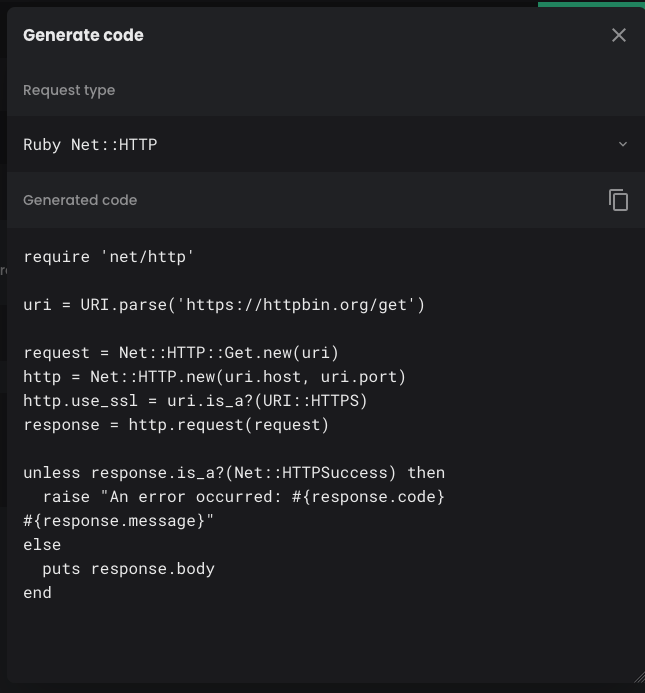Copy the generated code to clipboard
645x693 pixels.
[x=618, y=200]
